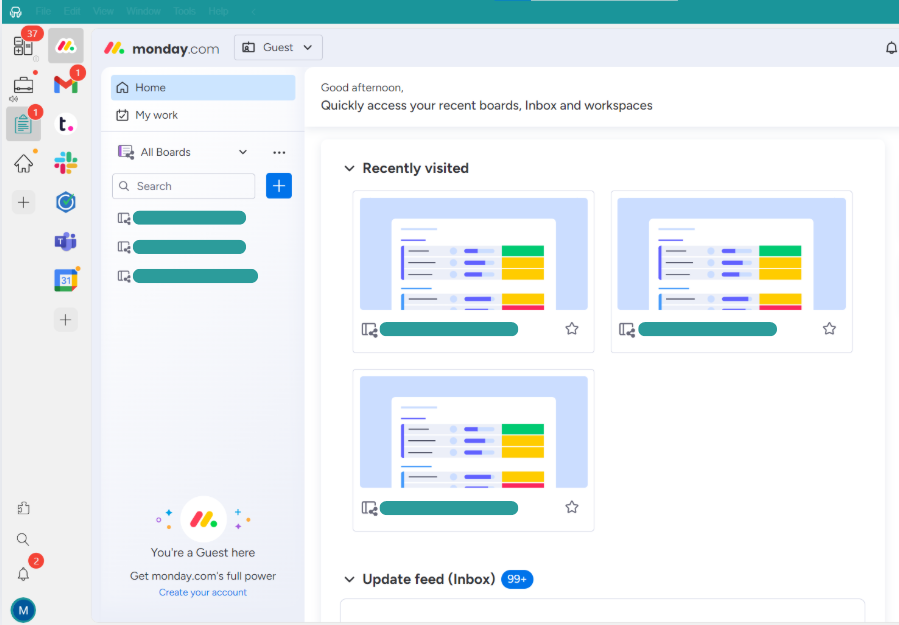899x625 pixels.
Task: Open the Microsoft Teams app icon
Action: point(66,241)
